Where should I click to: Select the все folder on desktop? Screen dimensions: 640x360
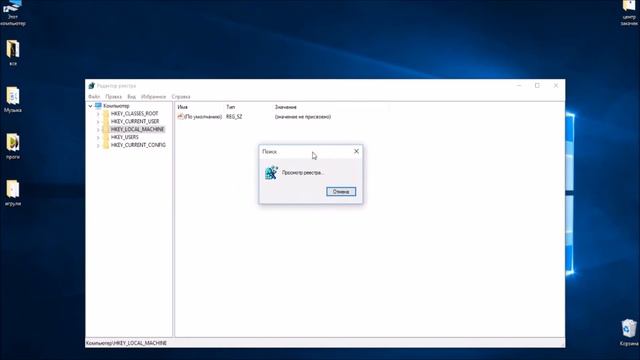point(13,52)
